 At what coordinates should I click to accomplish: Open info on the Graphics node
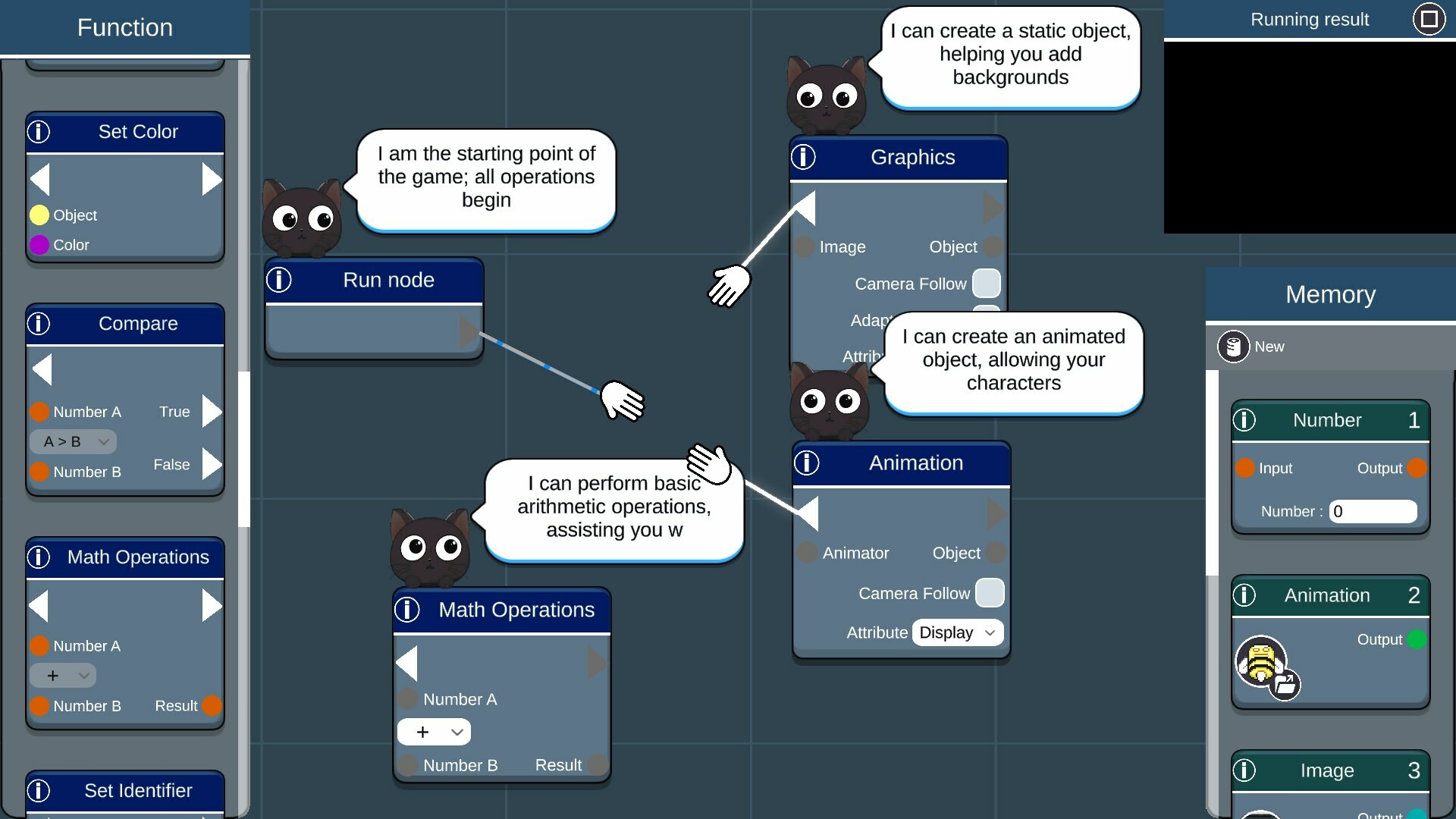point(804,157)
